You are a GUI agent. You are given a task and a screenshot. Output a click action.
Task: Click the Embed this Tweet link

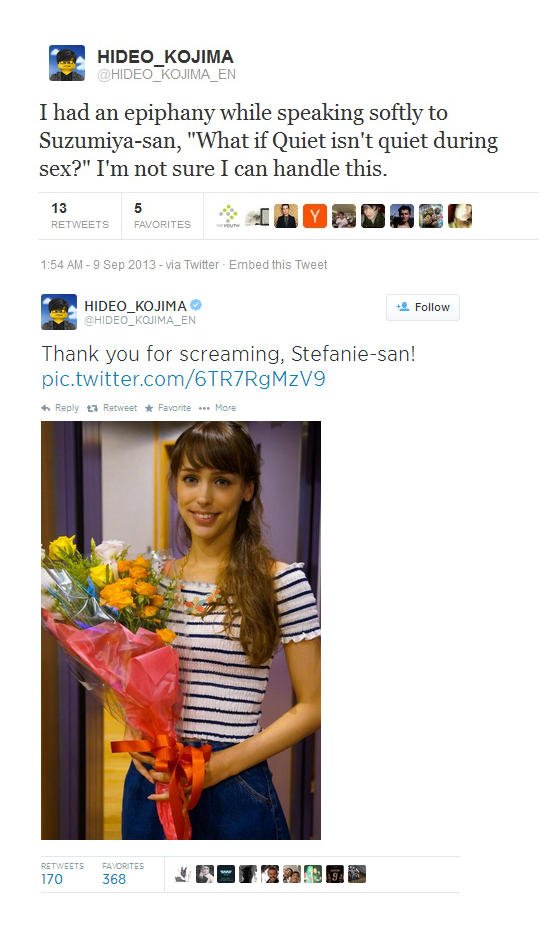click(278, 265)
